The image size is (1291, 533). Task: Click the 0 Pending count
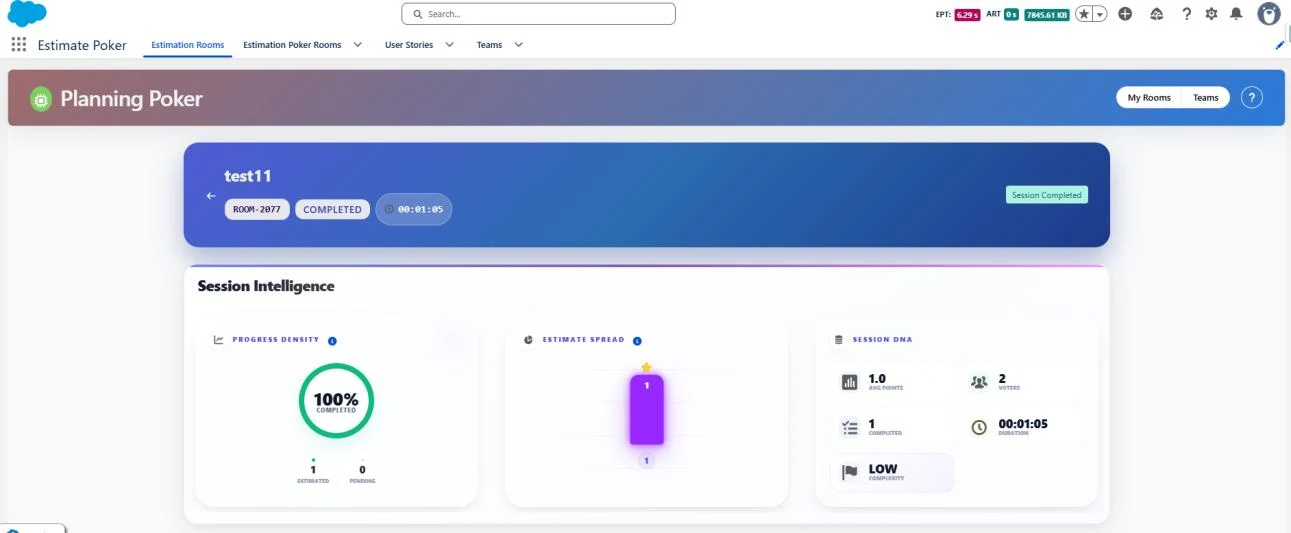click(x=362, y=469)
